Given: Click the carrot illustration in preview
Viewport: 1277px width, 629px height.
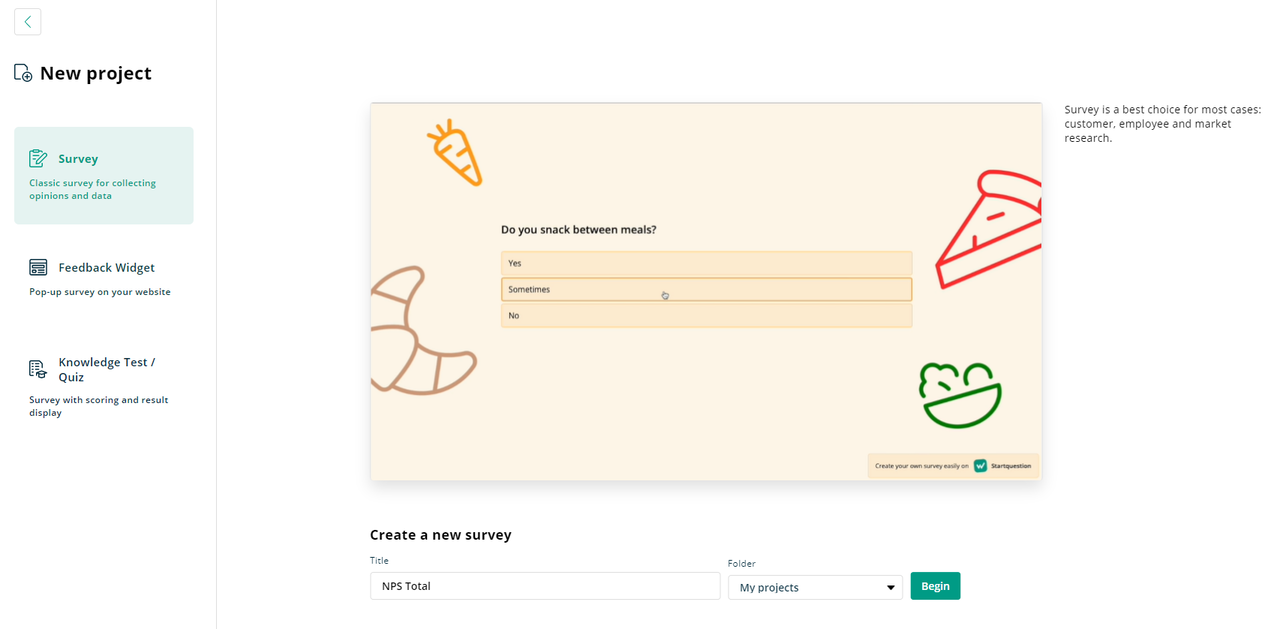Looking at the screenshot, I should pyautogui.click(x=455, y=153).
